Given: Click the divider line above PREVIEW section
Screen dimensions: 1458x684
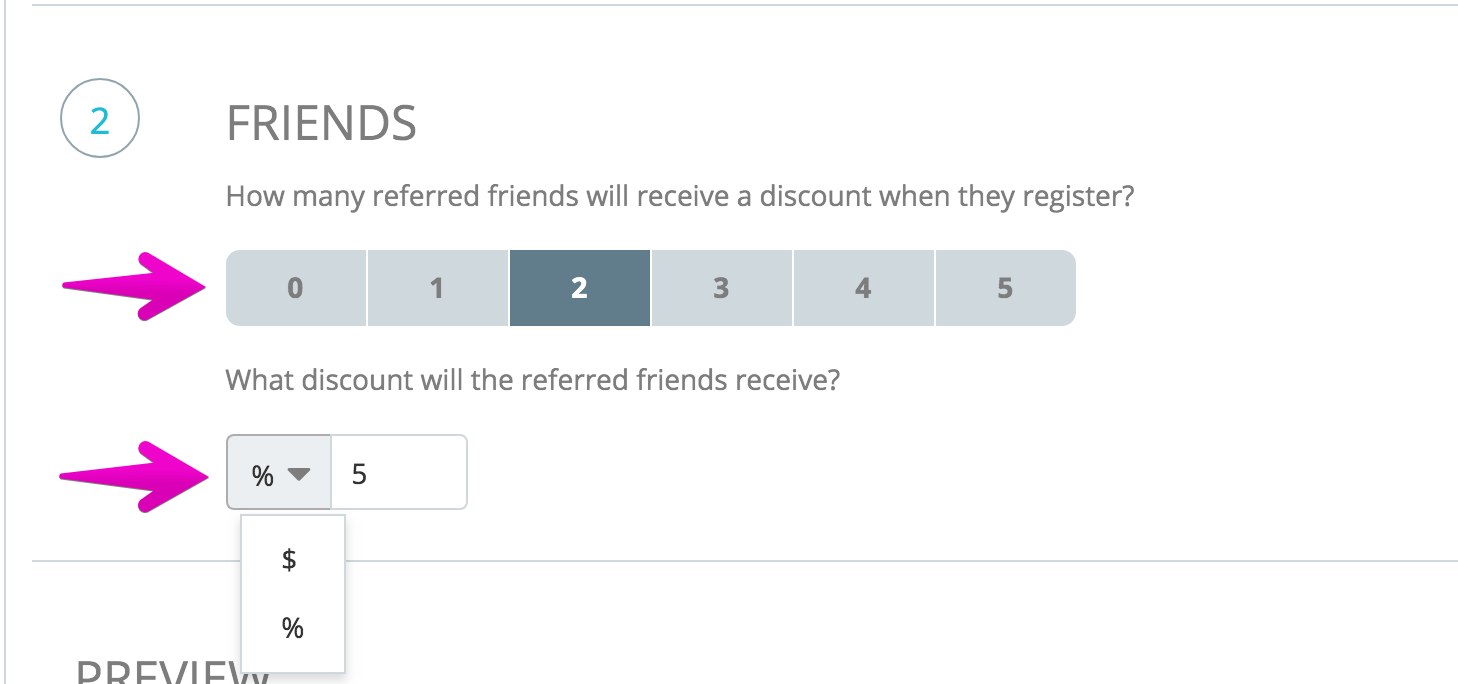Looking at the screenshot, I should (744, 561).
